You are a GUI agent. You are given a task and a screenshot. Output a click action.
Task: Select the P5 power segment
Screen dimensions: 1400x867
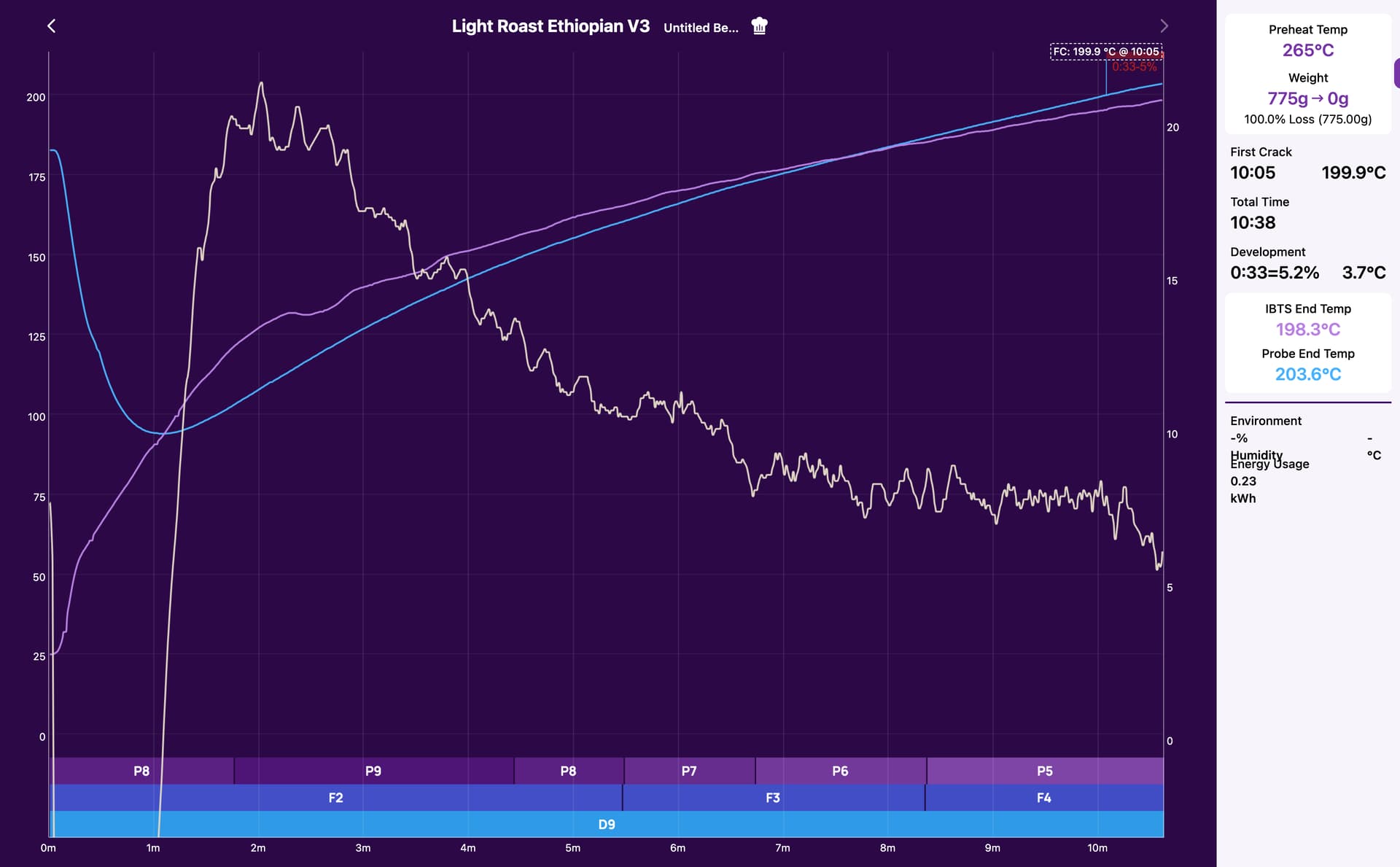click(1045, 771)
